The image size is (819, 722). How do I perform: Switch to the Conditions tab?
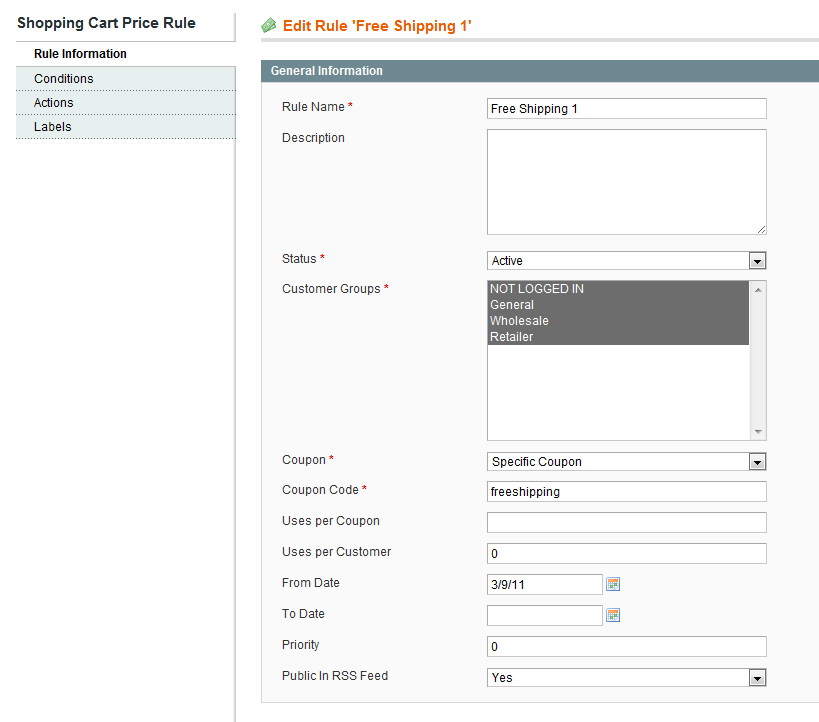[x=64, y=79]
